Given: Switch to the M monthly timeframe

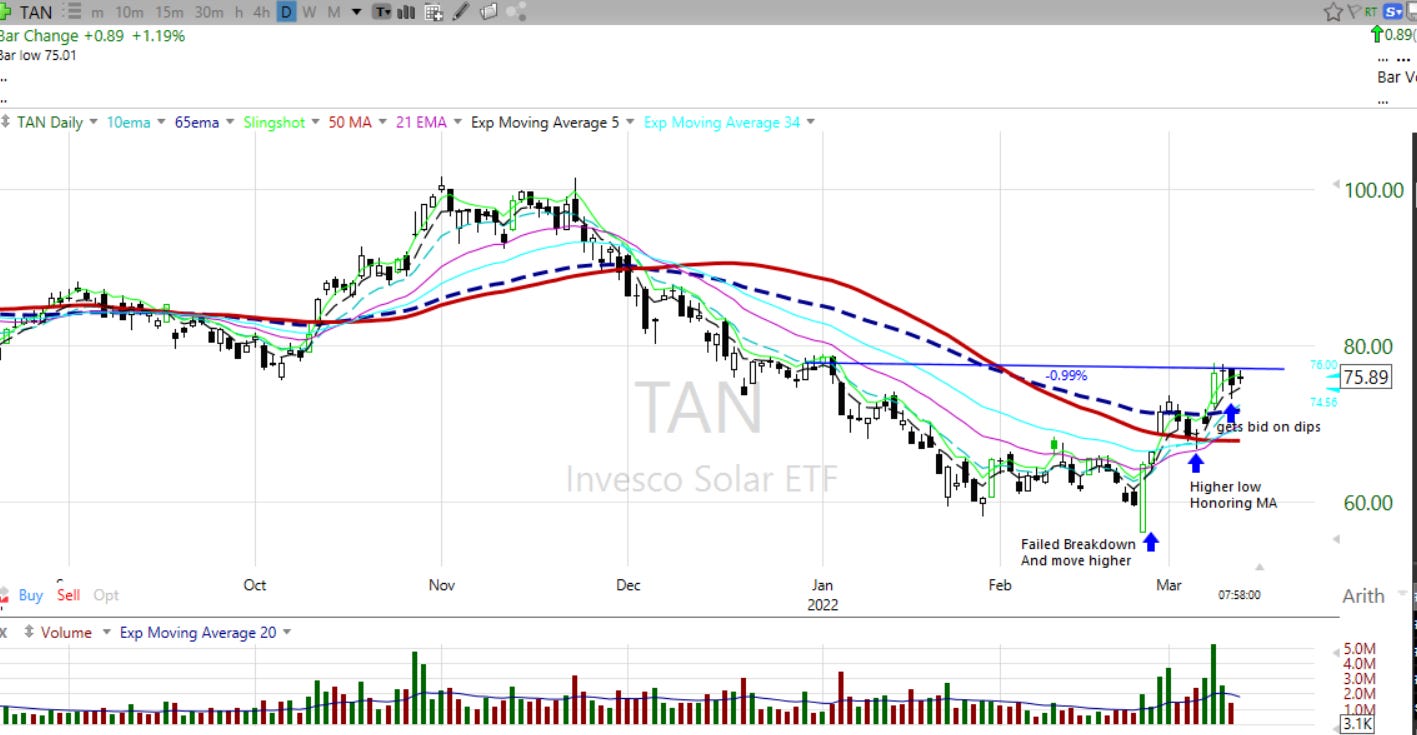Looking at the screenshot, I should [334, 13].
